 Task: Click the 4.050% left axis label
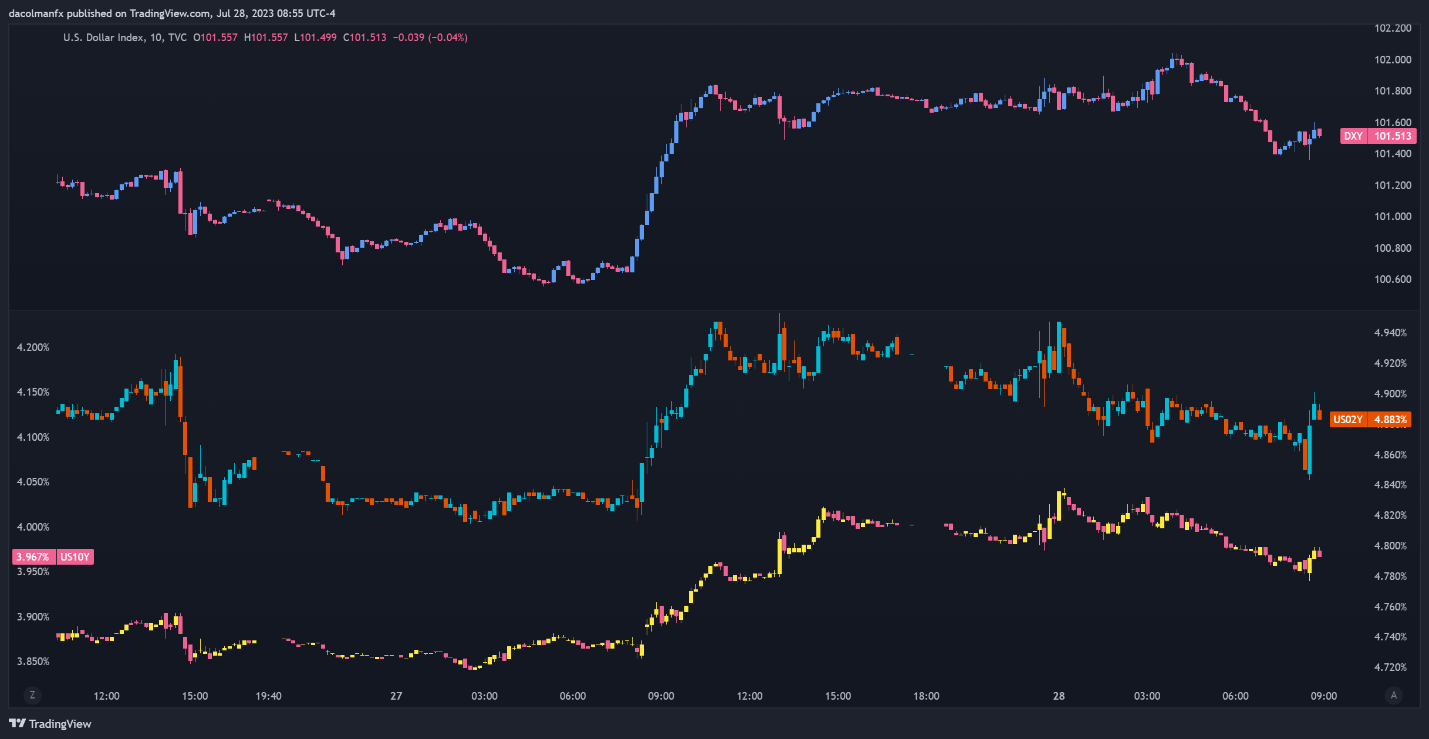[x=33, y=482]
